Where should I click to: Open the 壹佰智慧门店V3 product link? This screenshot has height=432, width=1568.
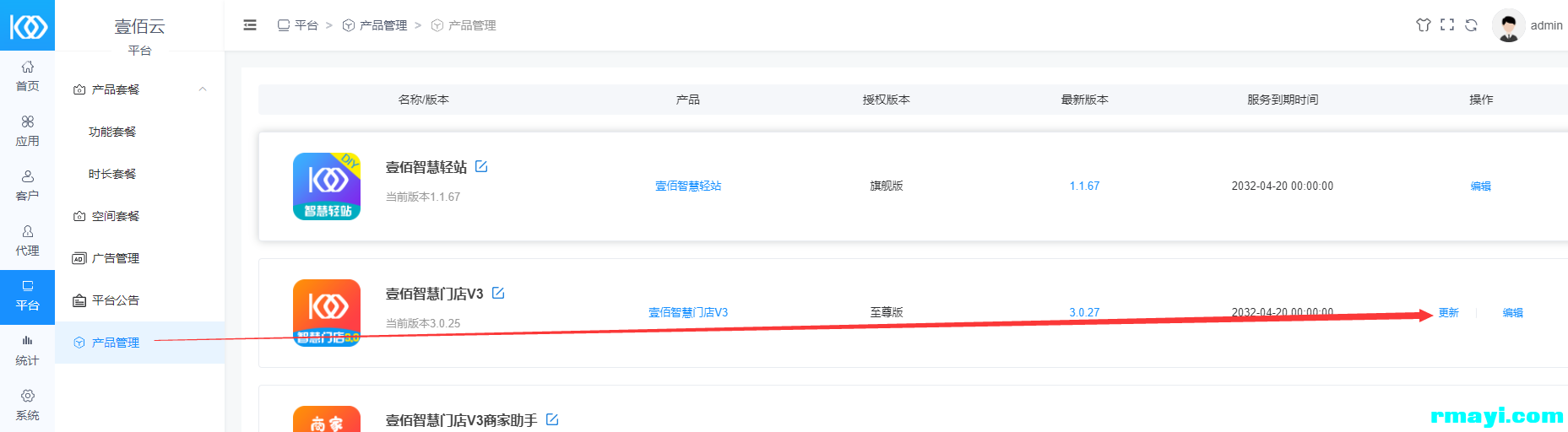pyautogui.click(x=688, y=312)
